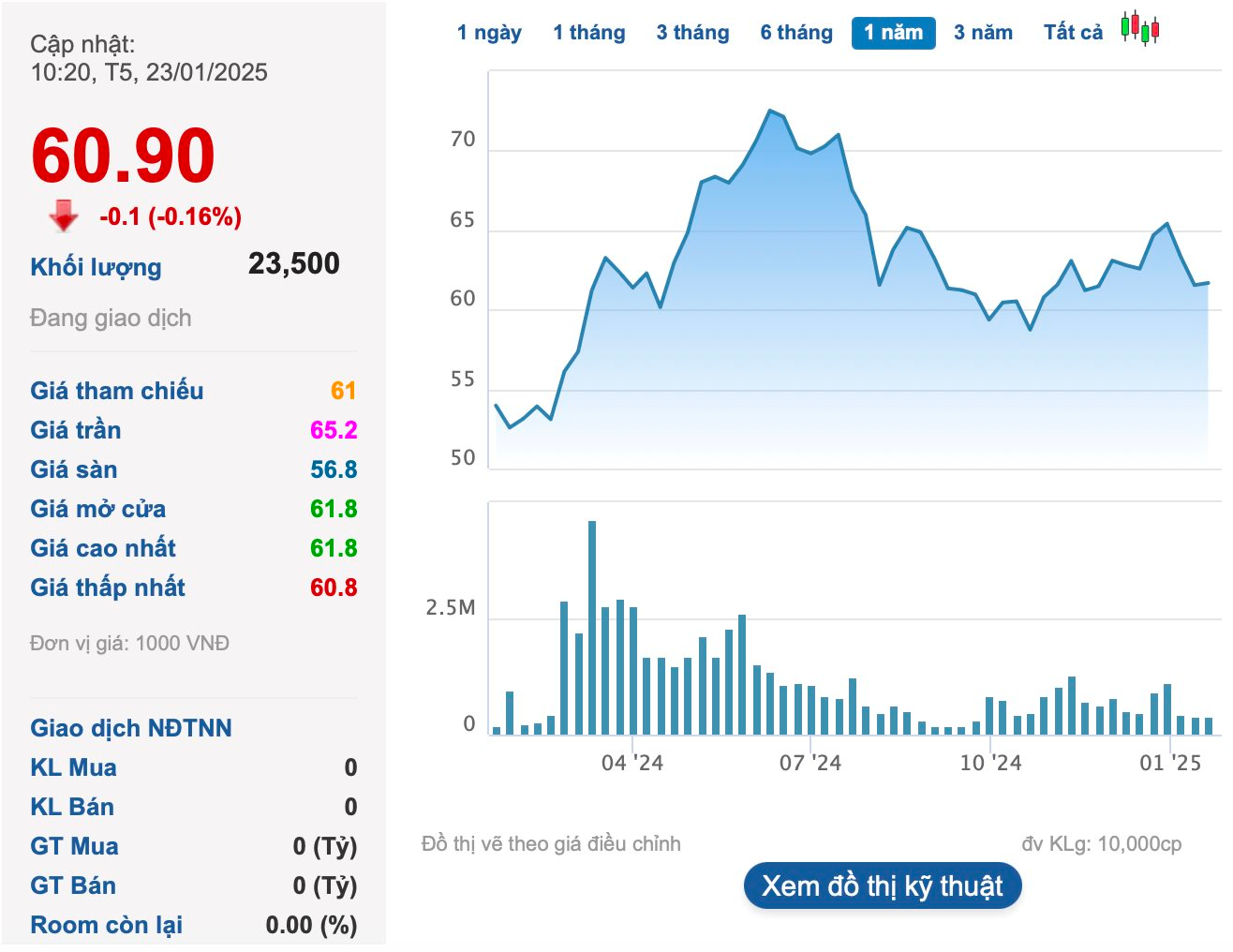Click the red down arrow icon
This screenshot has width=1233, height=952.
(x=64, y=216)
